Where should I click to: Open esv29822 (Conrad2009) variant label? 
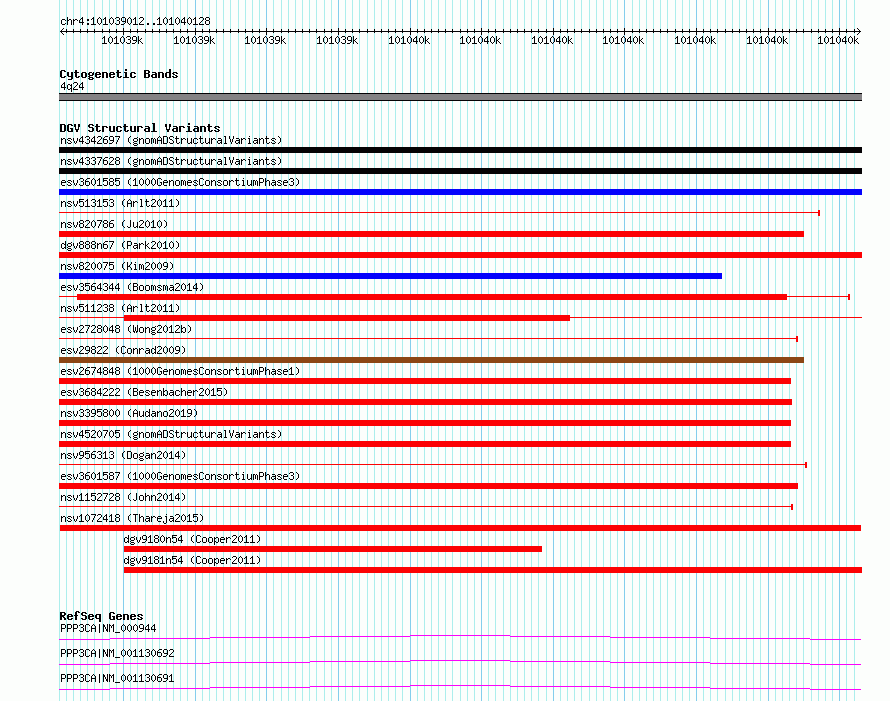pyautogui.click(x=123, y=350)
